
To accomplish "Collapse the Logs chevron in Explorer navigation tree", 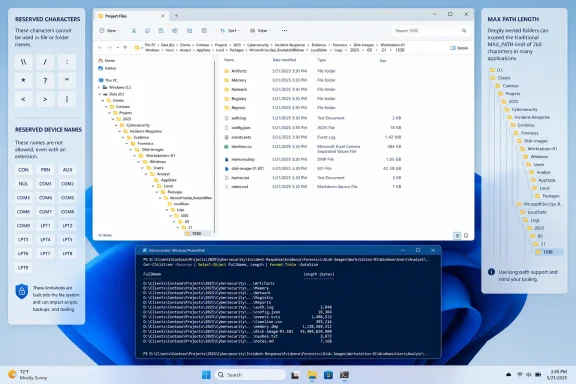I will [x=167, y=210].
